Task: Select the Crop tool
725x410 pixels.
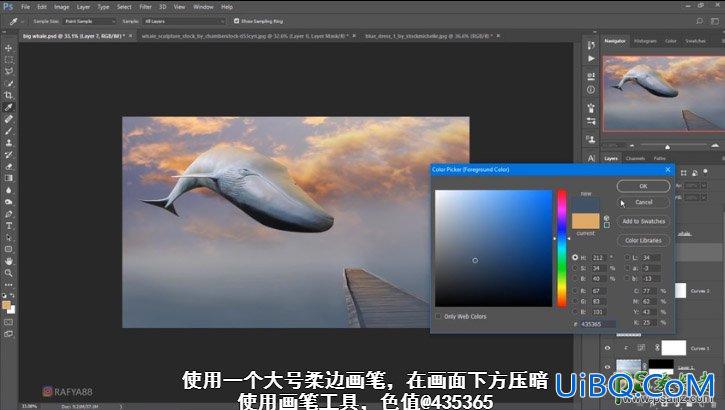Action: [8, 95]
